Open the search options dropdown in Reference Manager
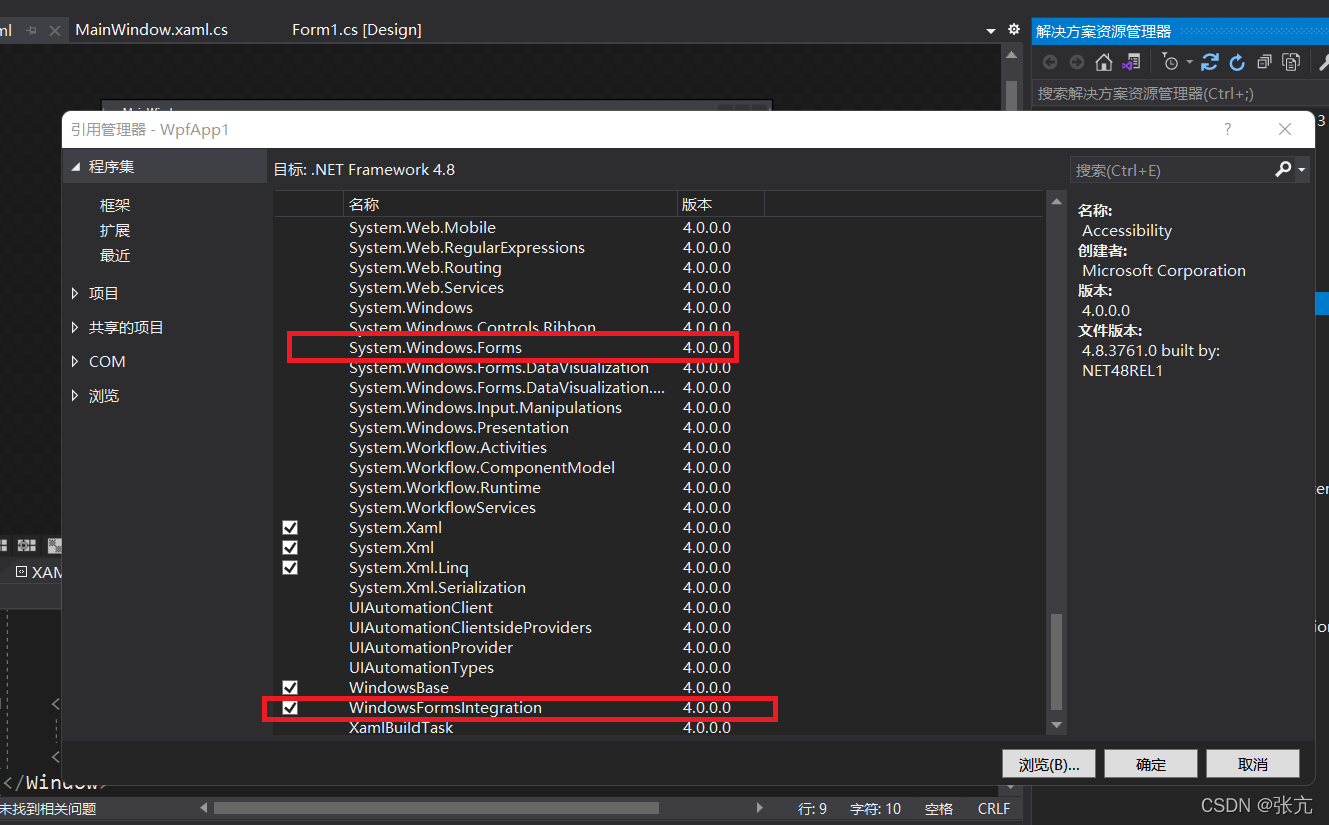 click(1301, 171)
